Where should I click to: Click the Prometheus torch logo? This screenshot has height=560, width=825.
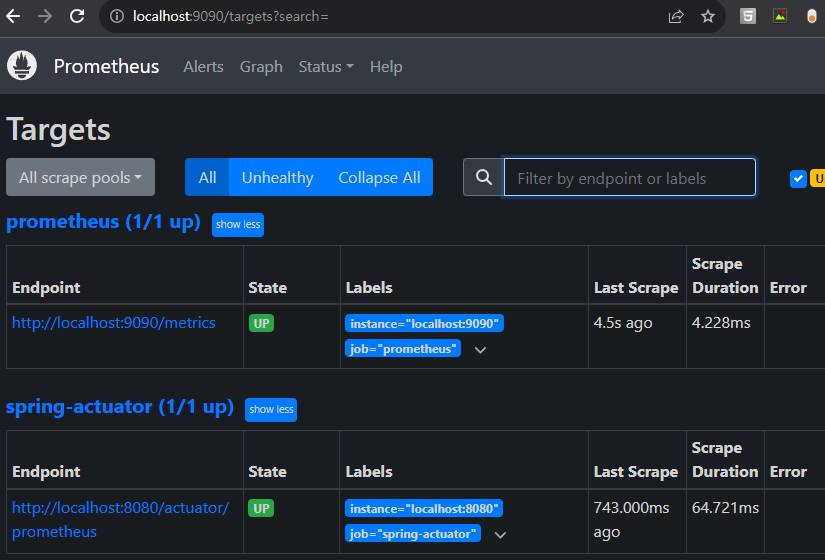pyautogui.click(x=22, y=66)
